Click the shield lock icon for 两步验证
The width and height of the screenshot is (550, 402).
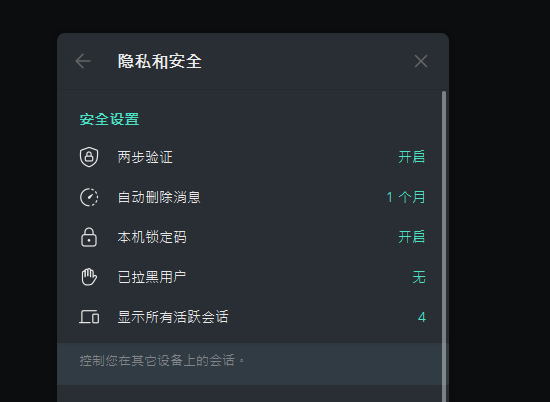[89, 157]
